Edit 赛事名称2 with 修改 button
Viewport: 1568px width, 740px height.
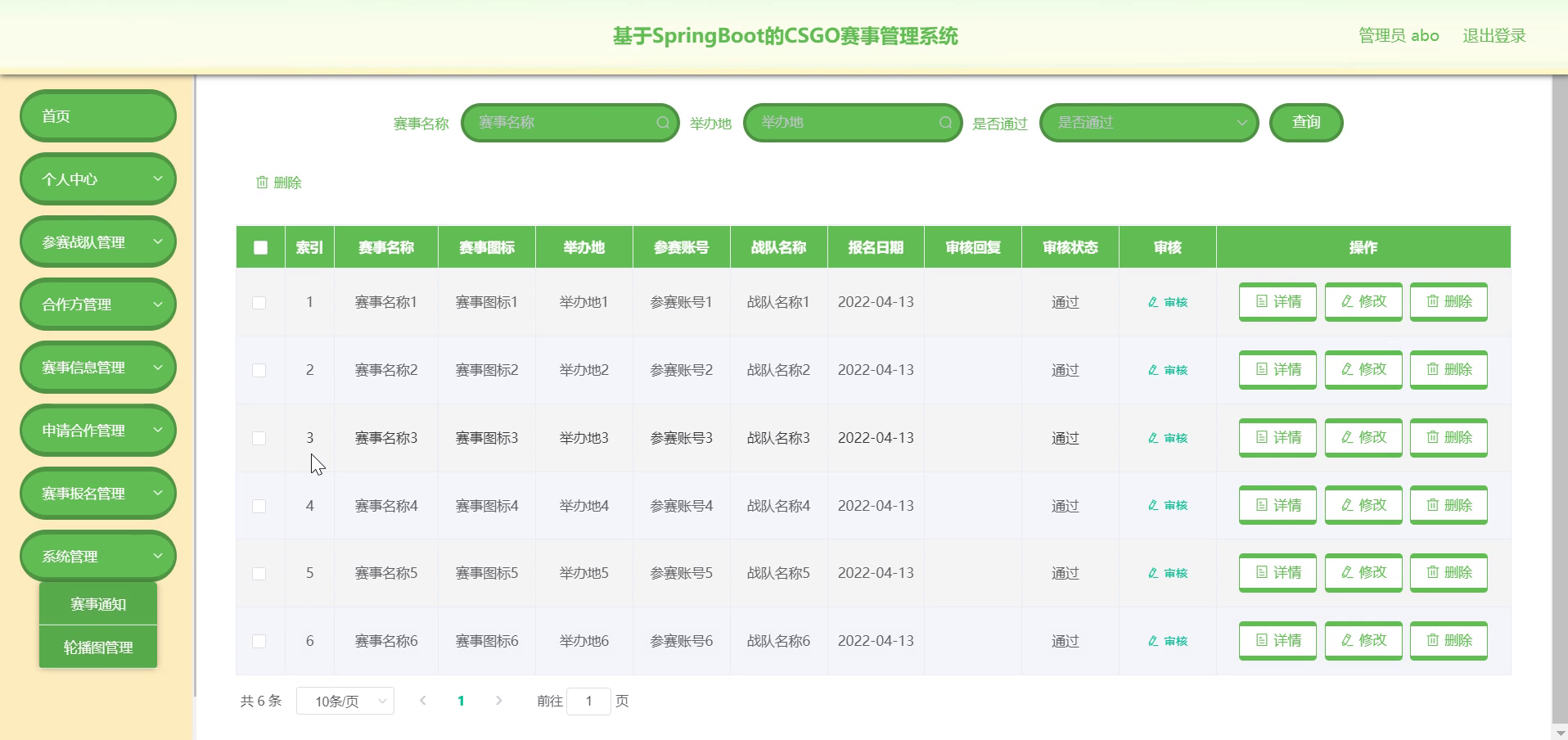point(1363,370)
